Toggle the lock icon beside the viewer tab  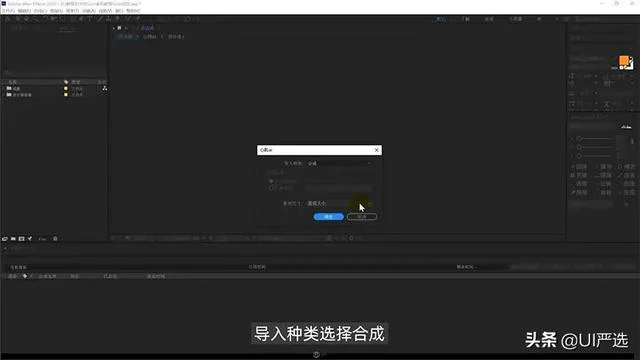pyautogui.click(x=126, y=28)
